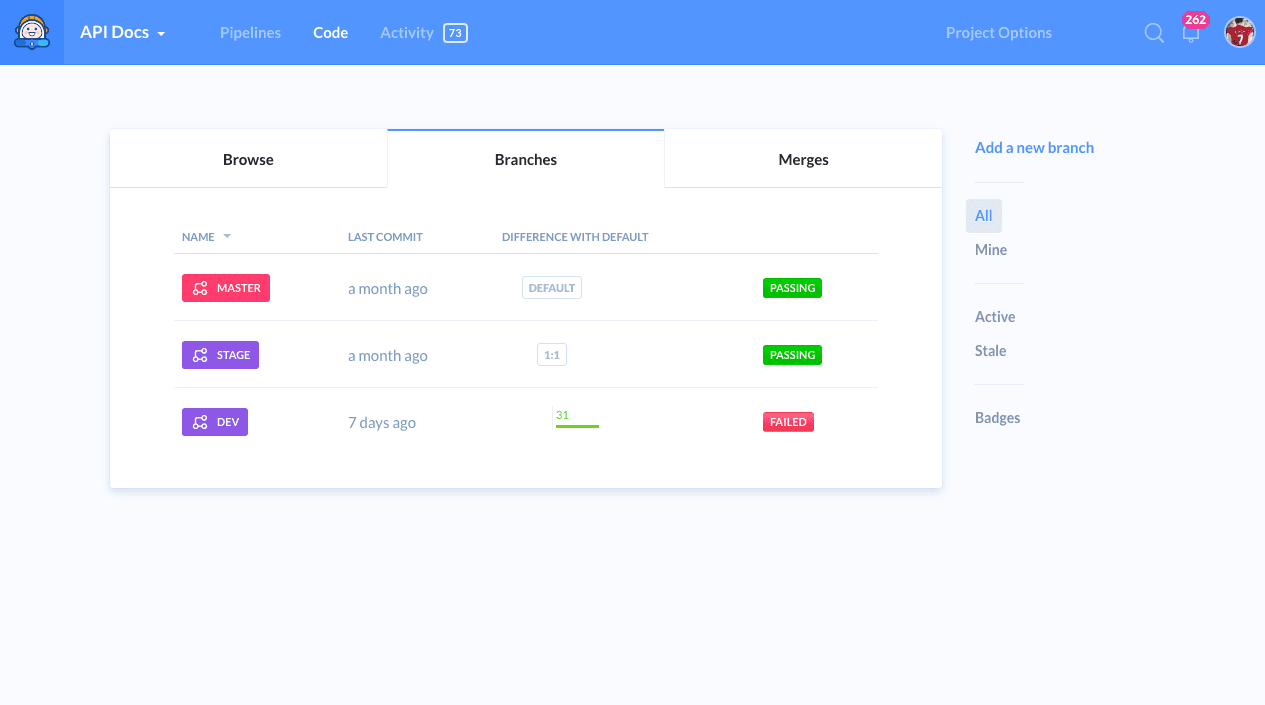Click the FAILED status label for DEV
This screenshot has width=1265, height=705.
(788, 422)
